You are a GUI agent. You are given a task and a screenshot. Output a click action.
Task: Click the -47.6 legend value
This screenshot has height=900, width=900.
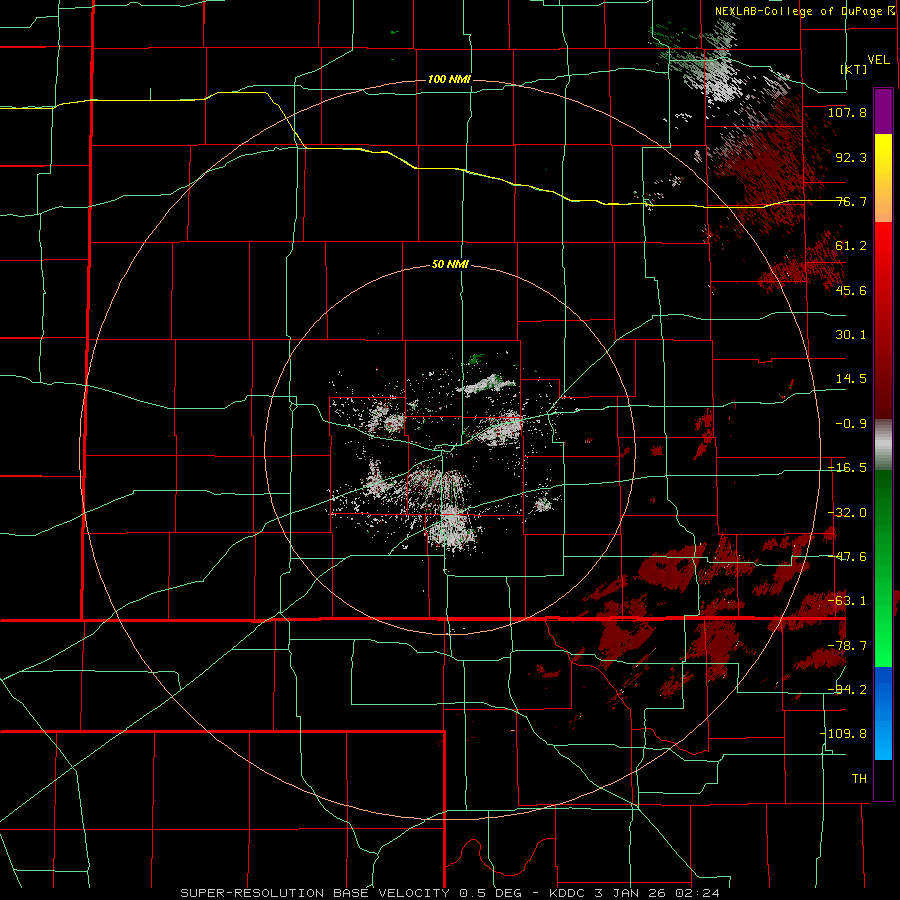click(x=847, y=557)
